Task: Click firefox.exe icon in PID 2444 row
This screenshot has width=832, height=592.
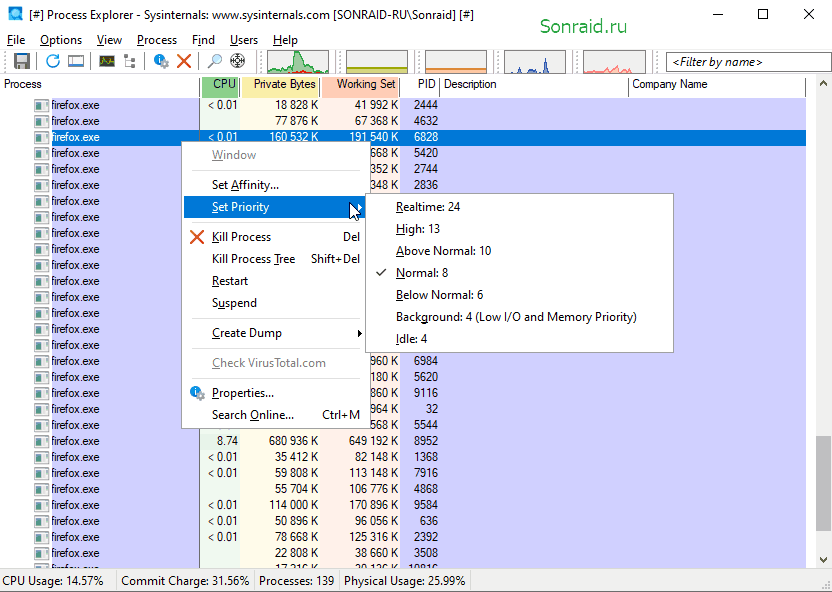Action: pos(41,106)
